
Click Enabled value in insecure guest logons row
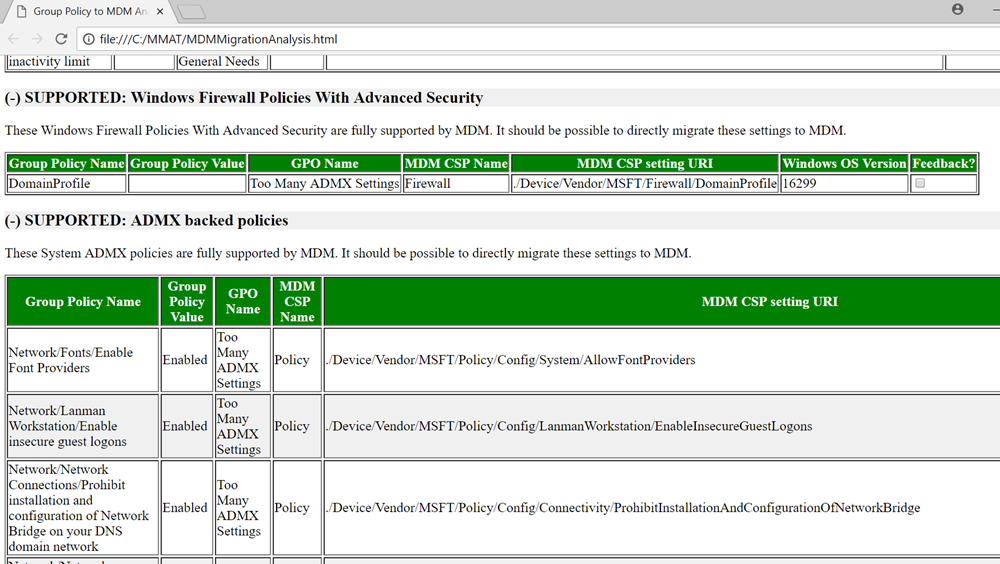[186, 426]
